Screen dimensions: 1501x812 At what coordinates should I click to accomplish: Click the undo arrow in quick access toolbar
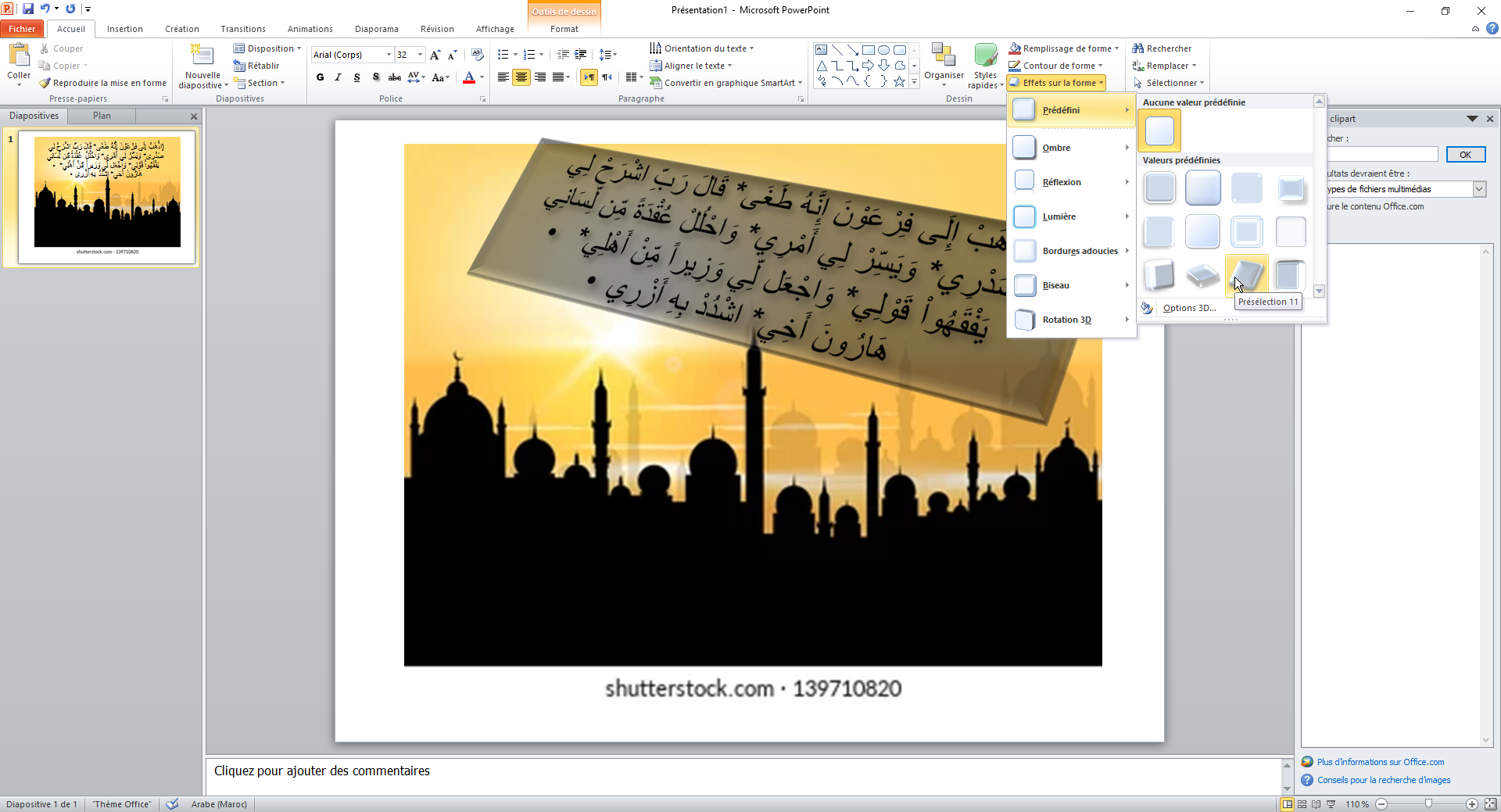point(45,9)
